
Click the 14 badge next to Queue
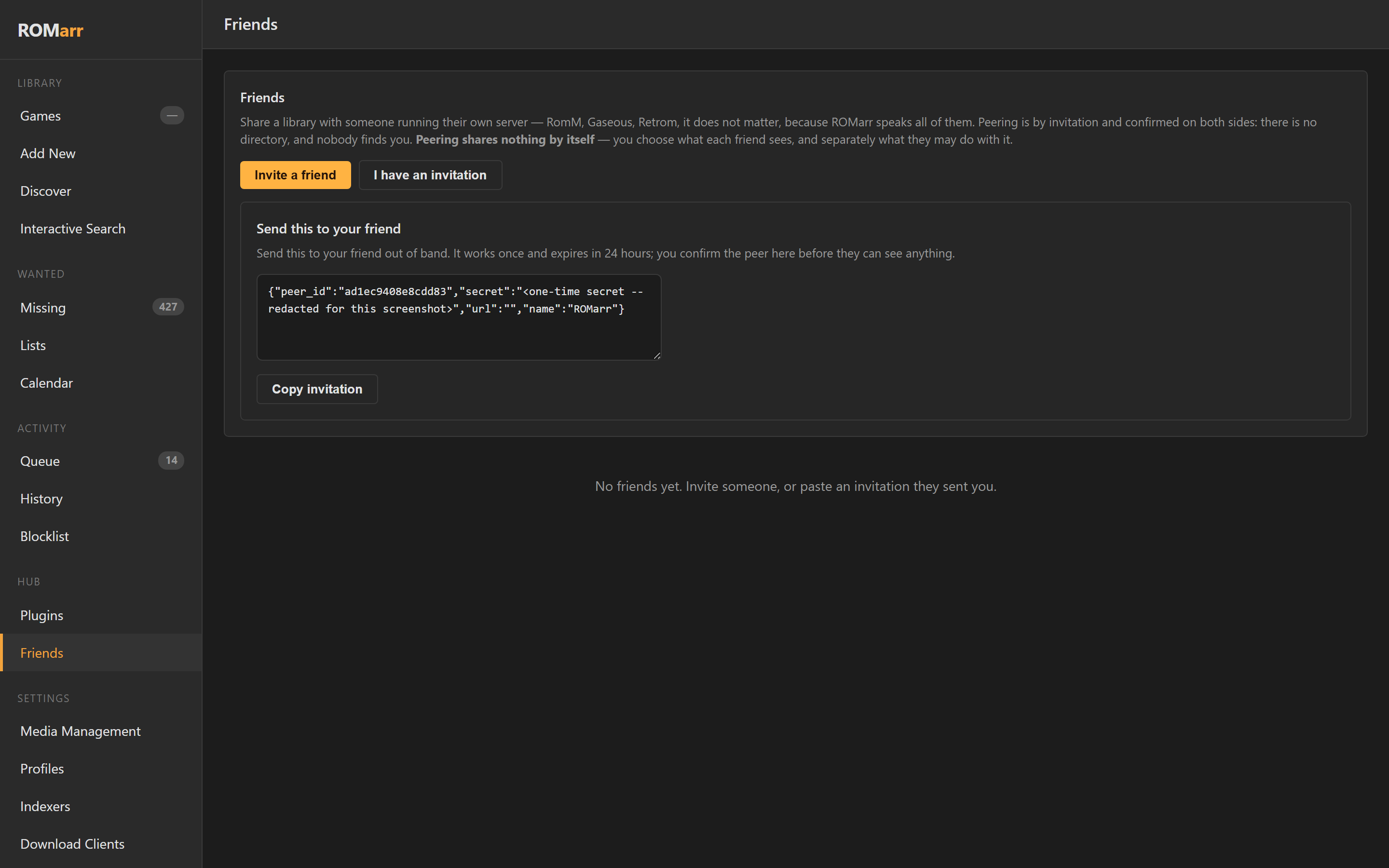tap(171, 461)
